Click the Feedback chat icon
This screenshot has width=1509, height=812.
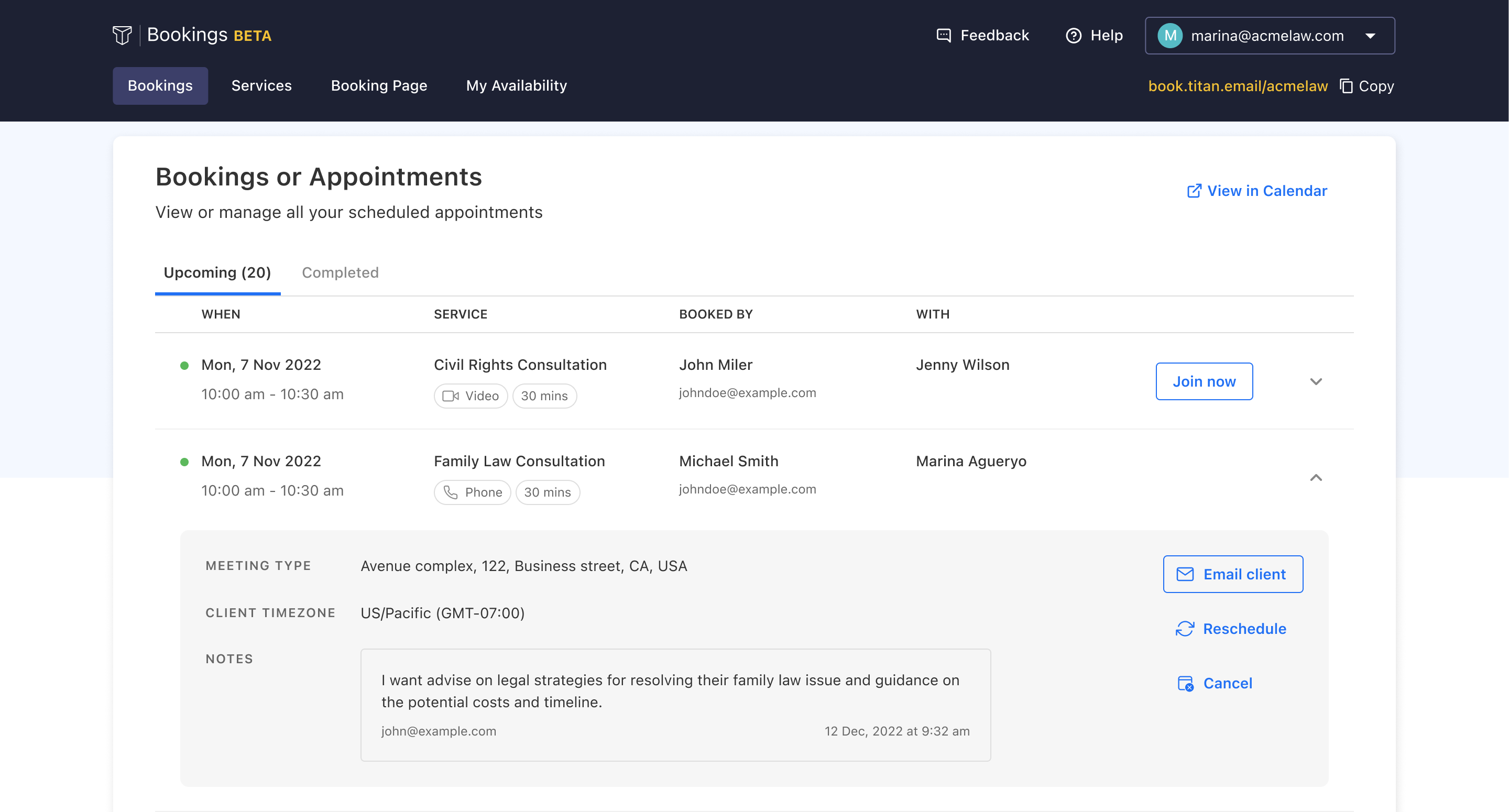tap(944, 36)
